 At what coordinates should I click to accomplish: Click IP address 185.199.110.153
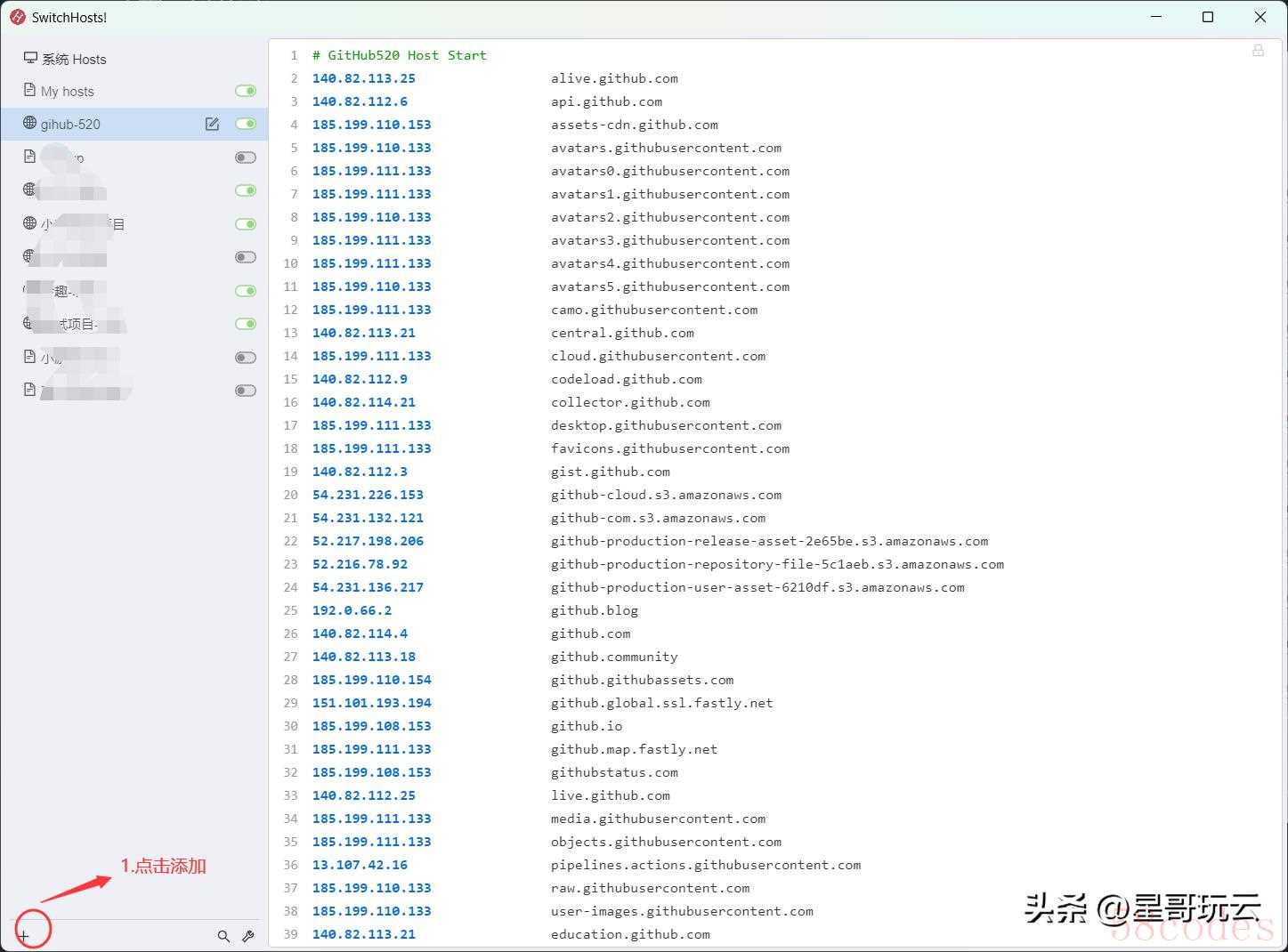click(x=371, y=125)
